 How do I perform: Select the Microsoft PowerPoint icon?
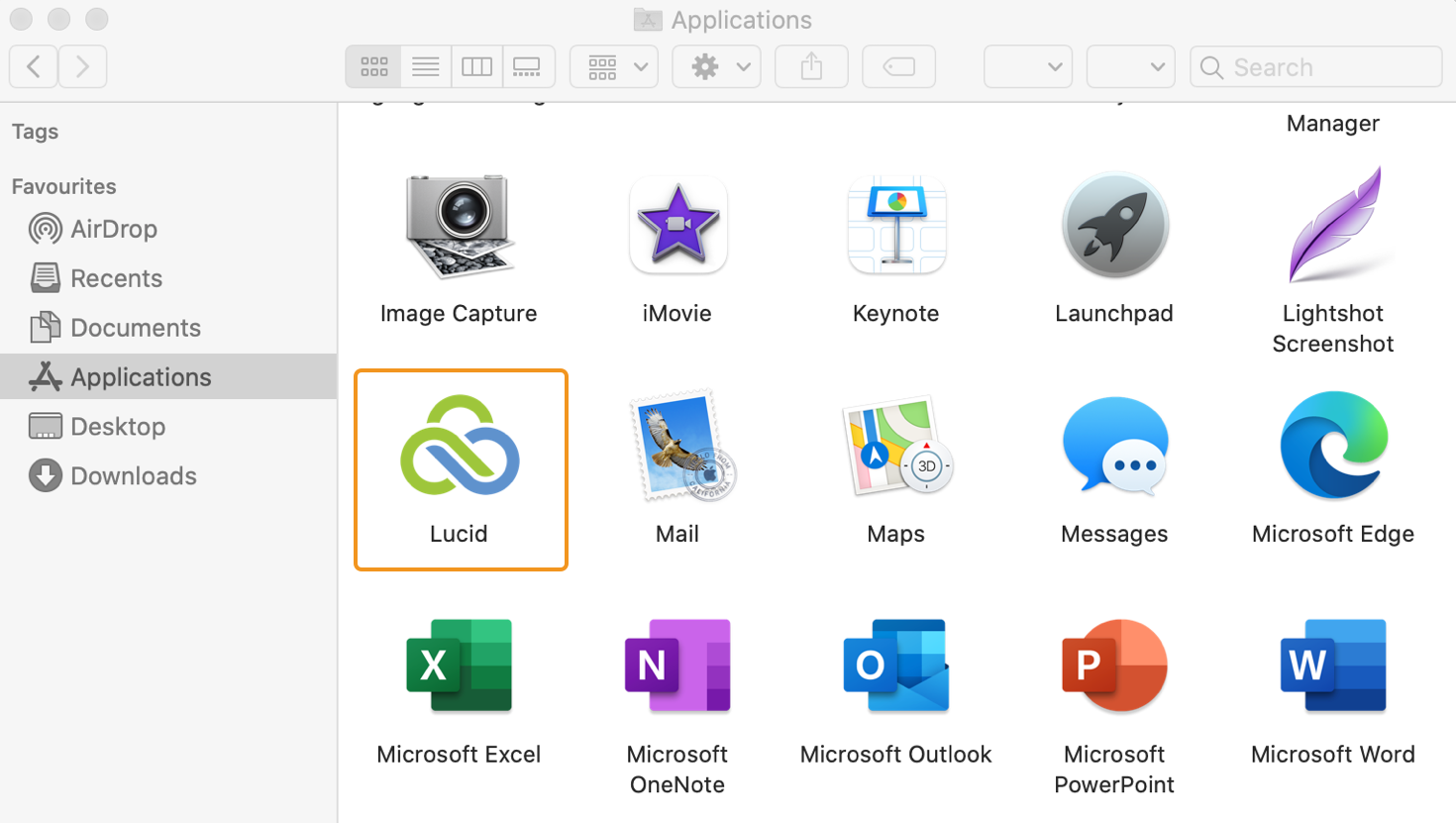click(1114, 666)
